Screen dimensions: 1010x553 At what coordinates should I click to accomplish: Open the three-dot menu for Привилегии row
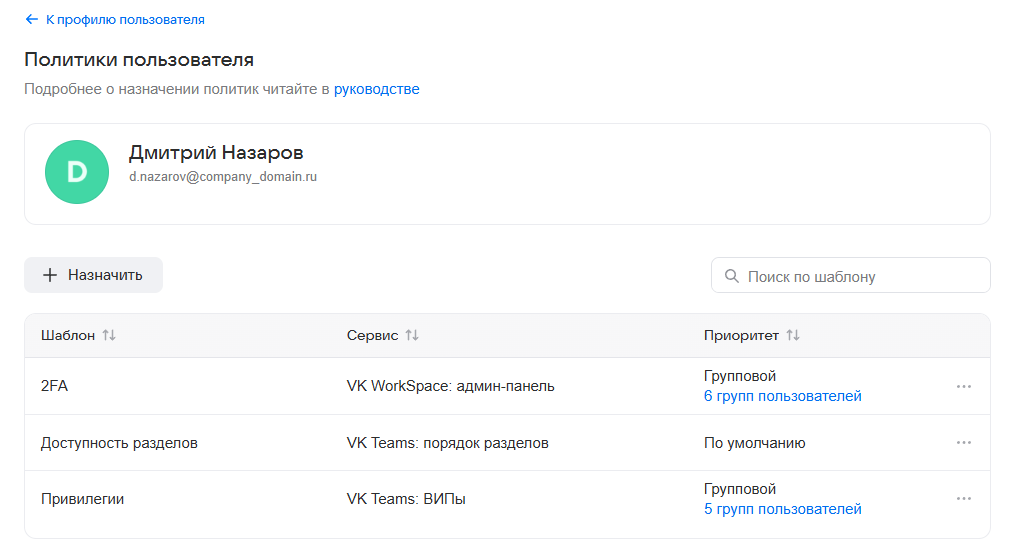coord(963,499)
